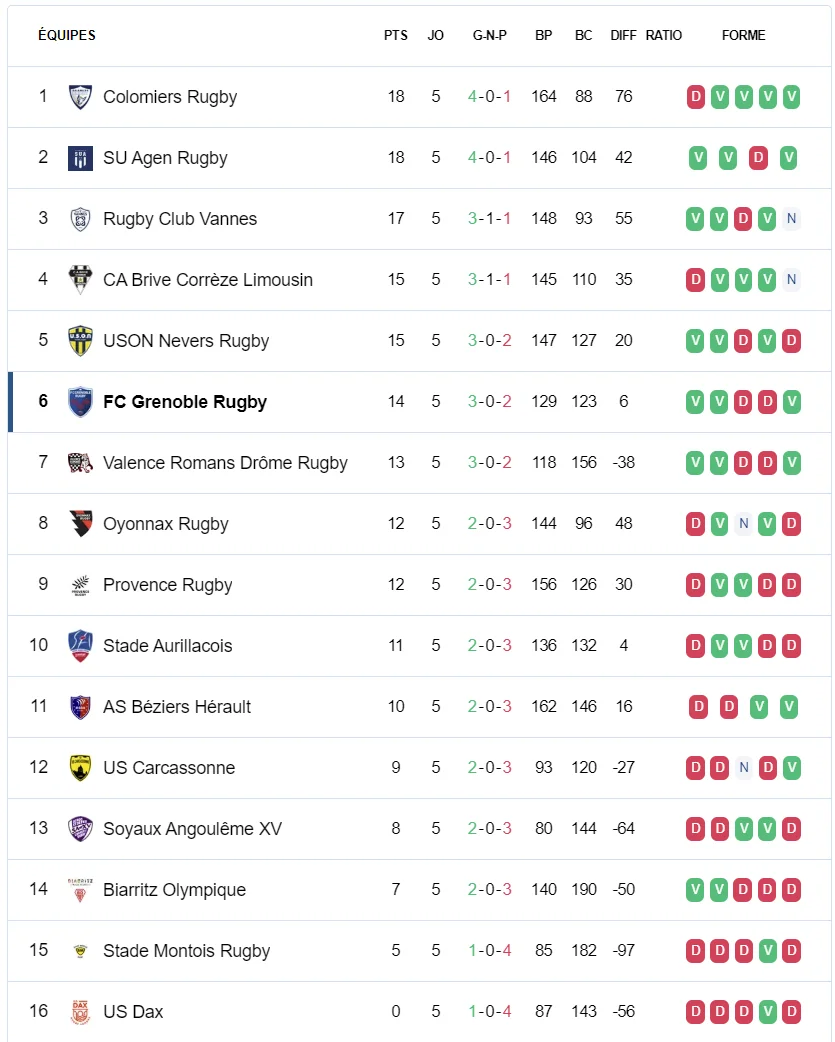Click the Colomiers Rugby team logo
This screenshot has height=1042, width=835.
point(80,97)
